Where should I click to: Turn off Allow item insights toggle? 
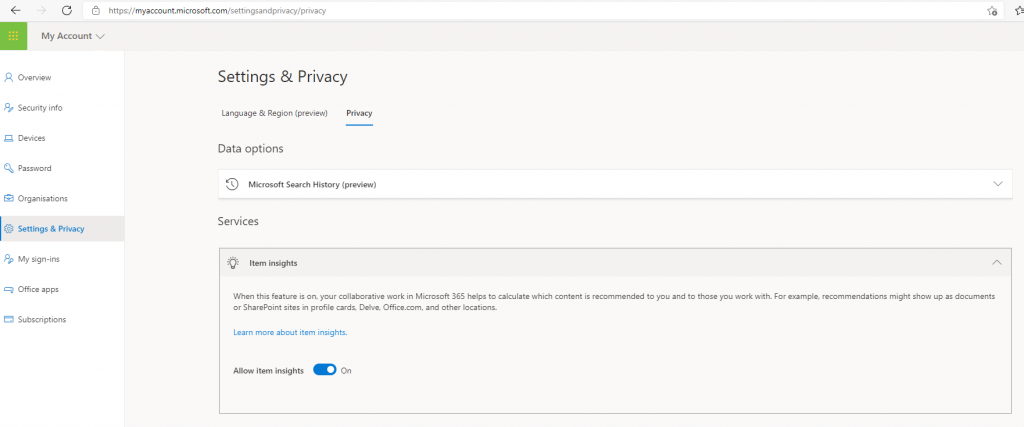tap(324, 370)
